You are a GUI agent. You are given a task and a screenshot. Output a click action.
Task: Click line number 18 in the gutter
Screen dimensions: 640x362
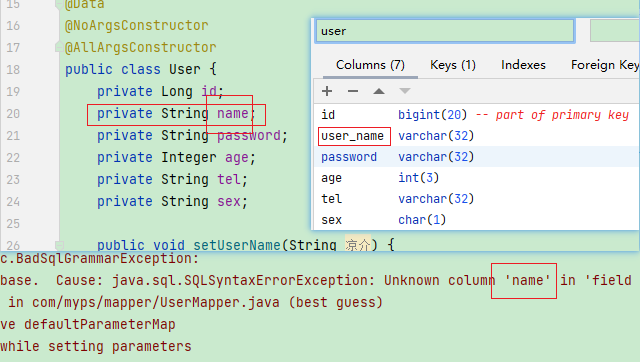pyautogui.click(x=13, y=69)
